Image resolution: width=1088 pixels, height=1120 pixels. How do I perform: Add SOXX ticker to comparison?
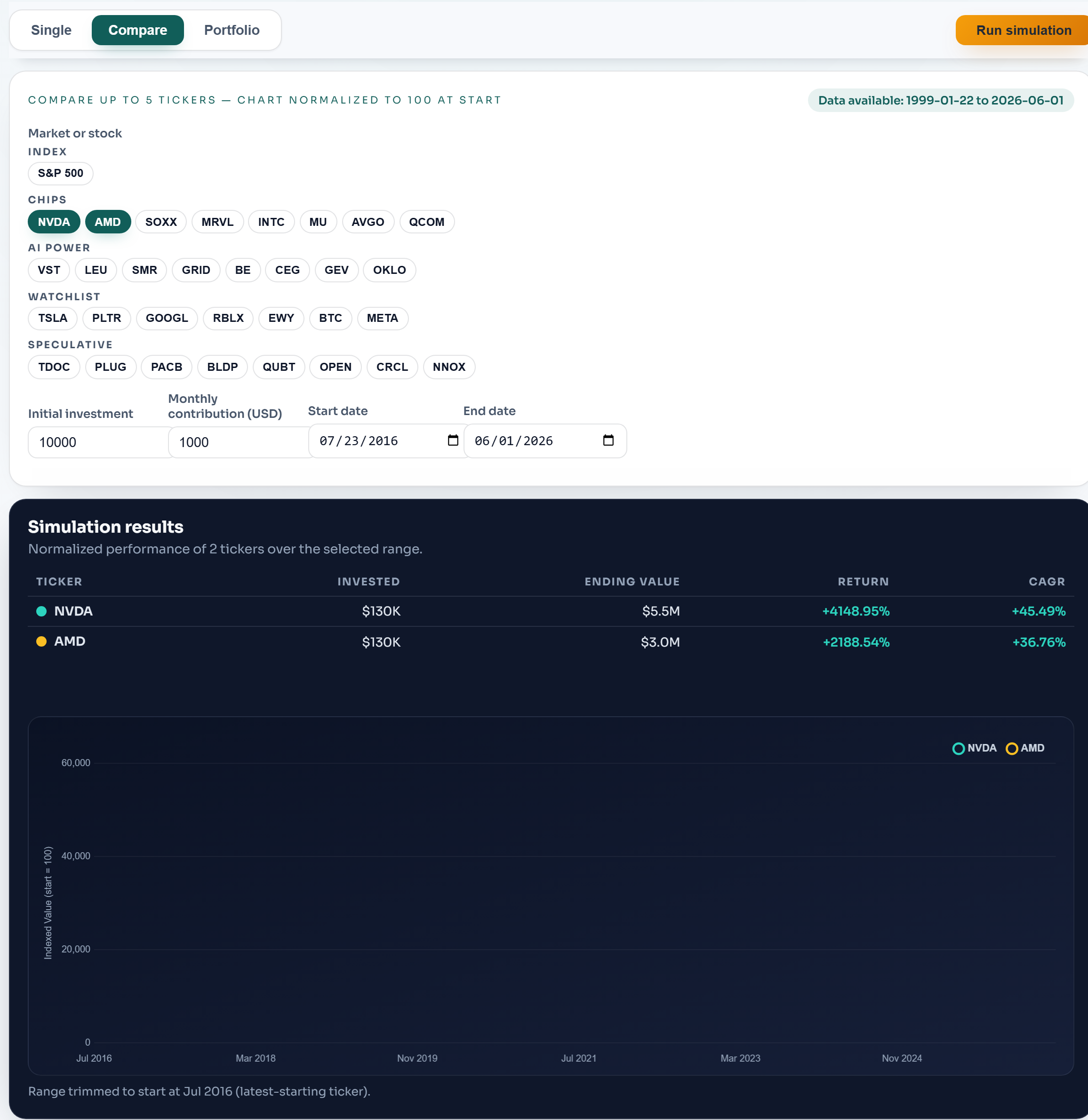pos(161,222)
